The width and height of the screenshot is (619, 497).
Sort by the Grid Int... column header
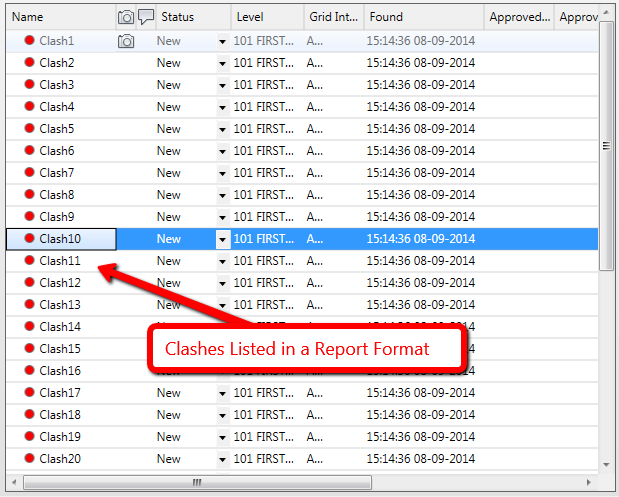(334, 17)
